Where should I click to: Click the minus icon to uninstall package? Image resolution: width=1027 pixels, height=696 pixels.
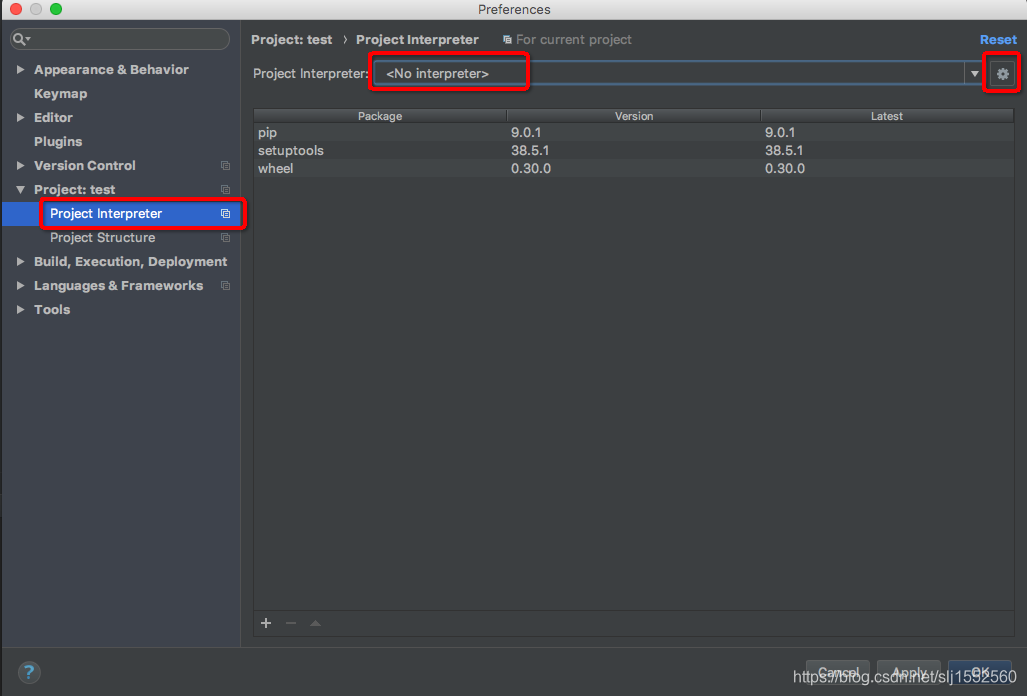[291, 623]
